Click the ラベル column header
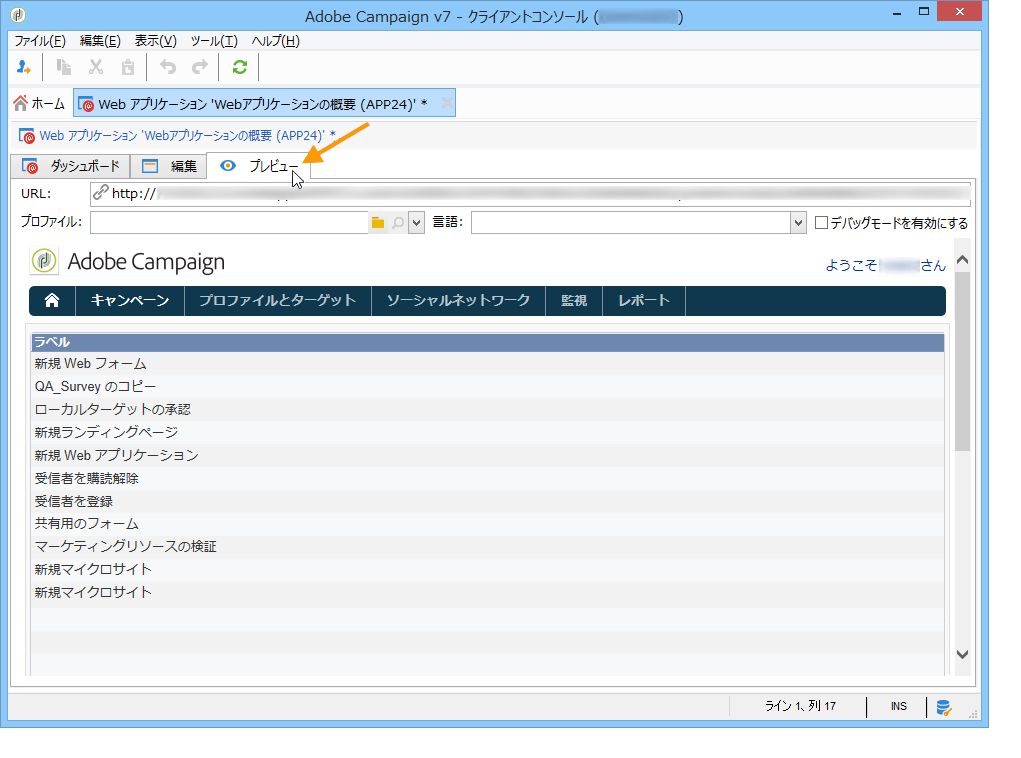The width and height of the screenshot is (1021, 758). click(x=487, y=342)
